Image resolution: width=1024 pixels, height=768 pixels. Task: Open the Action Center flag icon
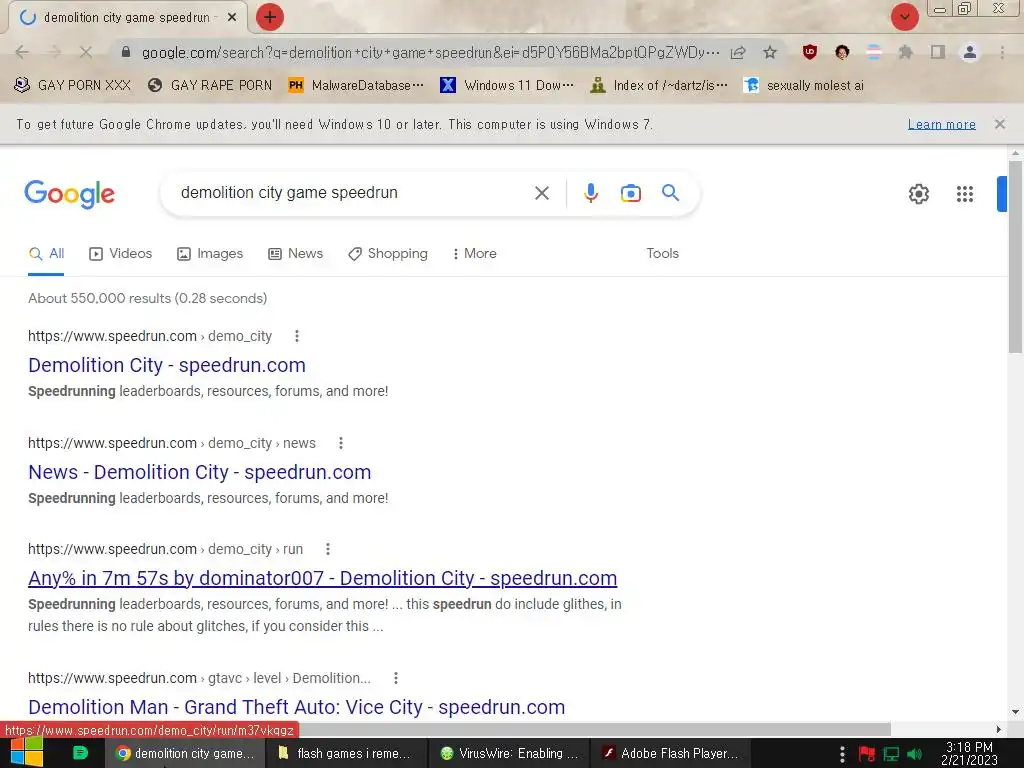click(867, 754)
